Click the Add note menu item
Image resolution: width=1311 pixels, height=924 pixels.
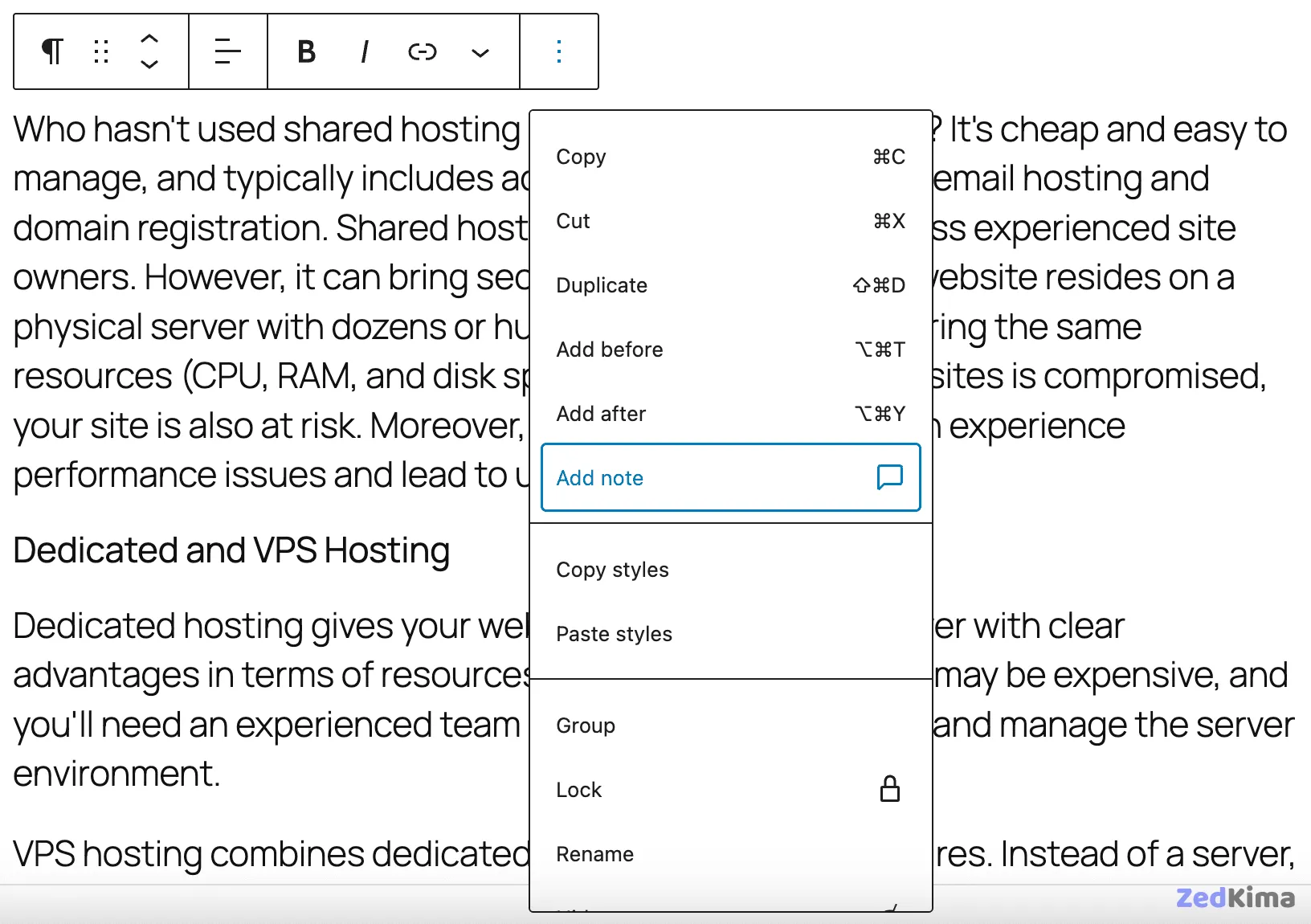coord(730,478)
